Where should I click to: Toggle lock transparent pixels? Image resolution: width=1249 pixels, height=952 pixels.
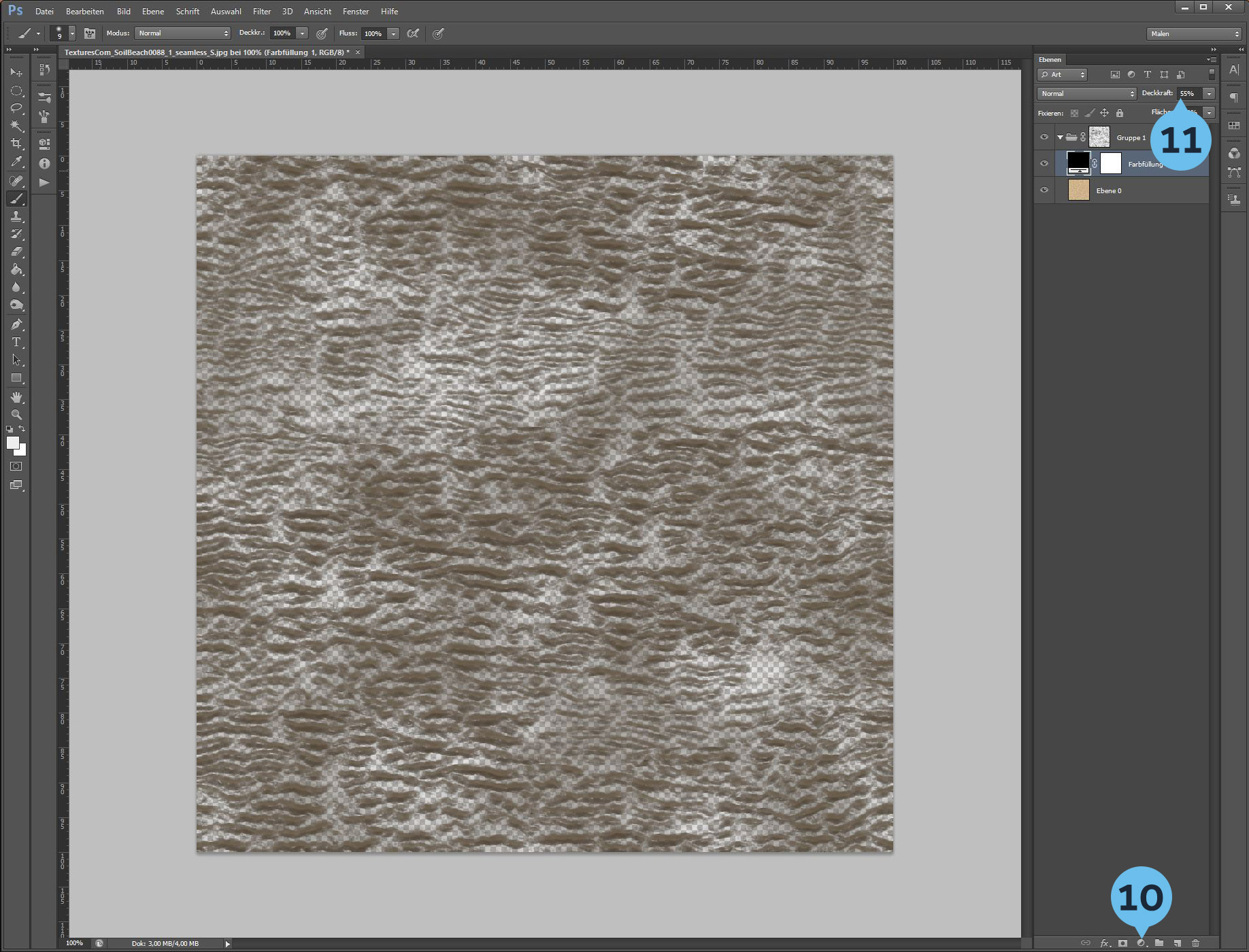click(1074, 113)
